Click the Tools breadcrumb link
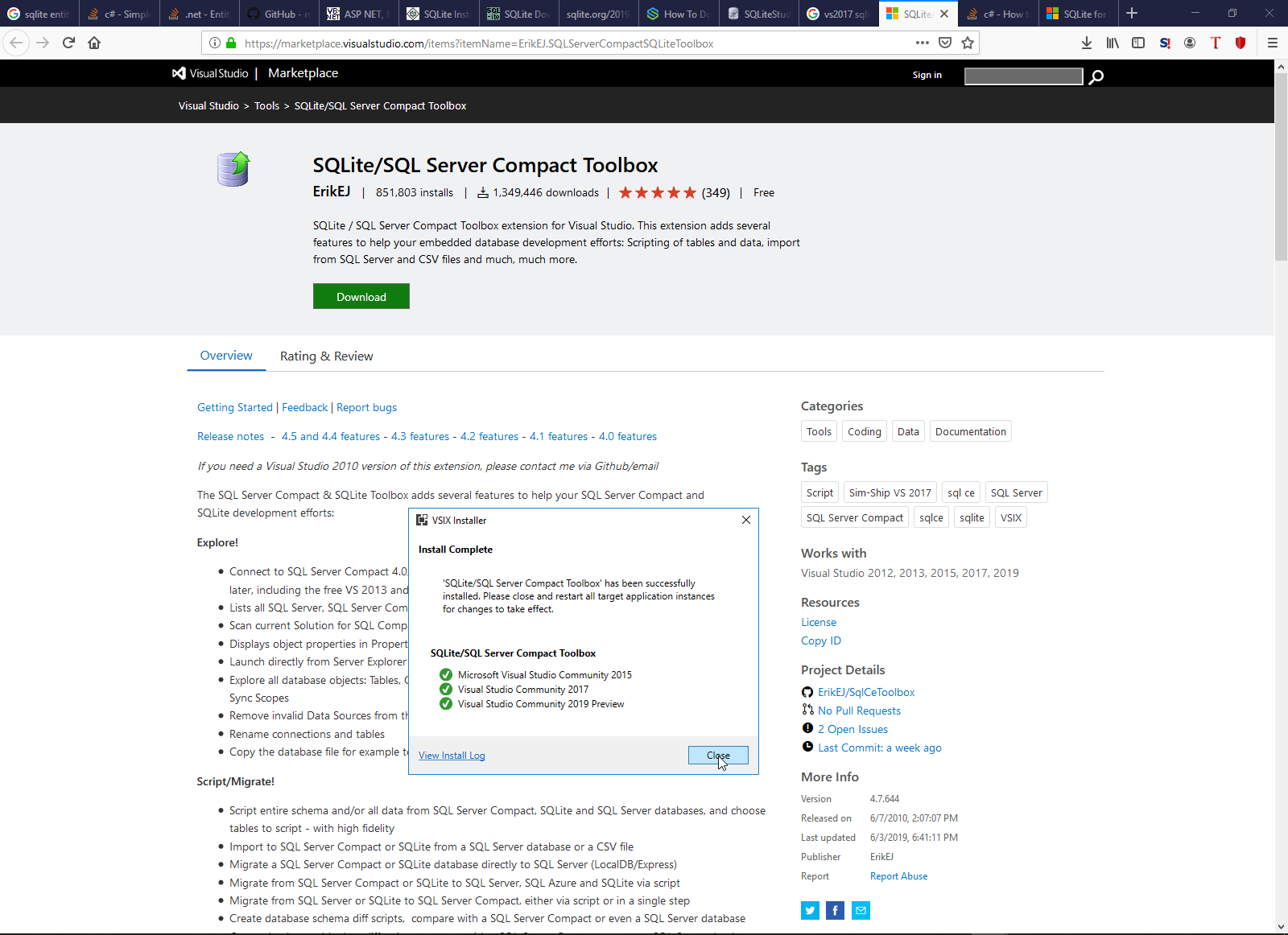This screenshot has width=1288, height=935. click(x=267, y=105)
